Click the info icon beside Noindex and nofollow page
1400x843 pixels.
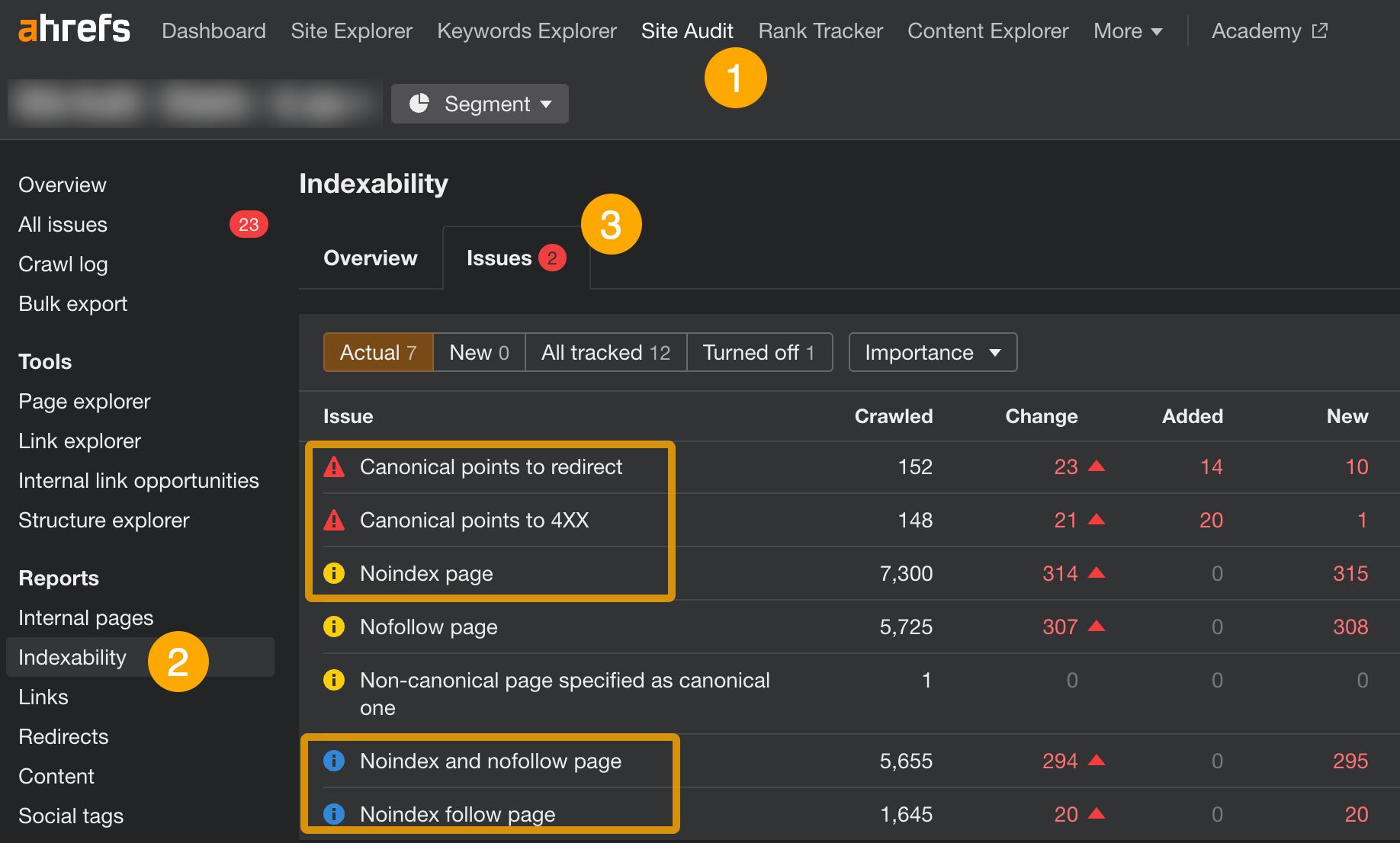coord(334,760)
